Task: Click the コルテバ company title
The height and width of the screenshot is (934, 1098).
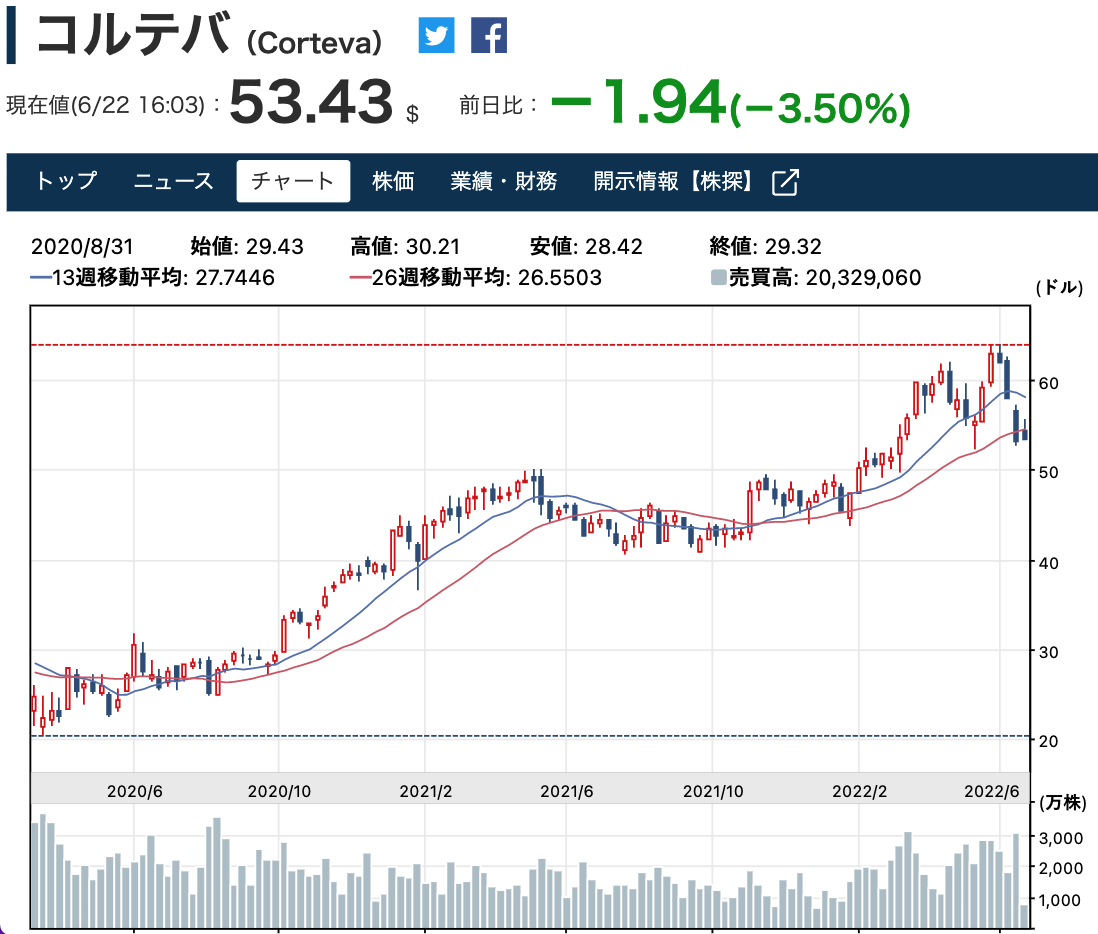Action: coord(132,34)
